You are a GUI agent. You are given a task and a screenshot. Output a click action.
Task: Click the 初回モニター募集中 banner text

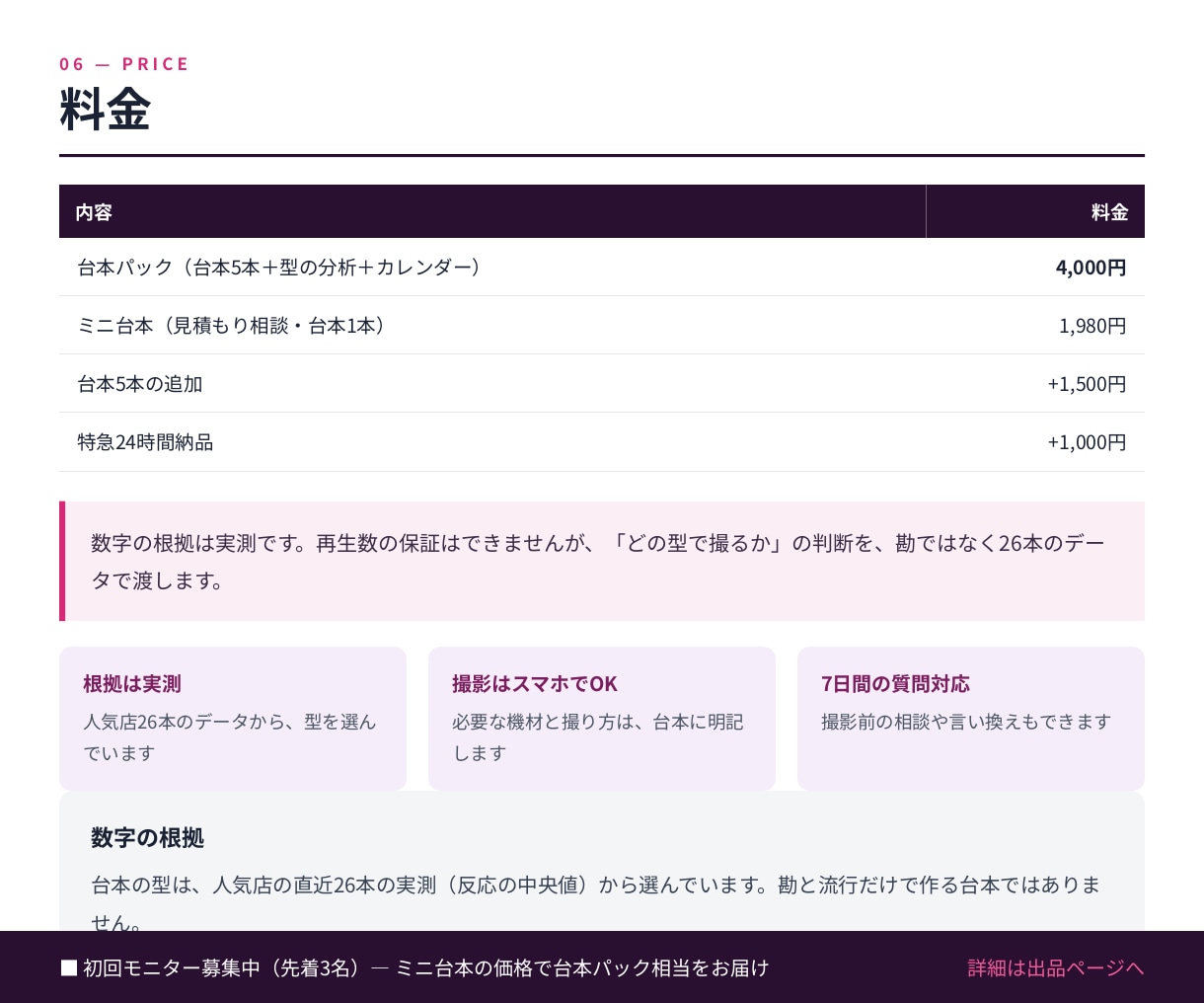coord(414,967)
